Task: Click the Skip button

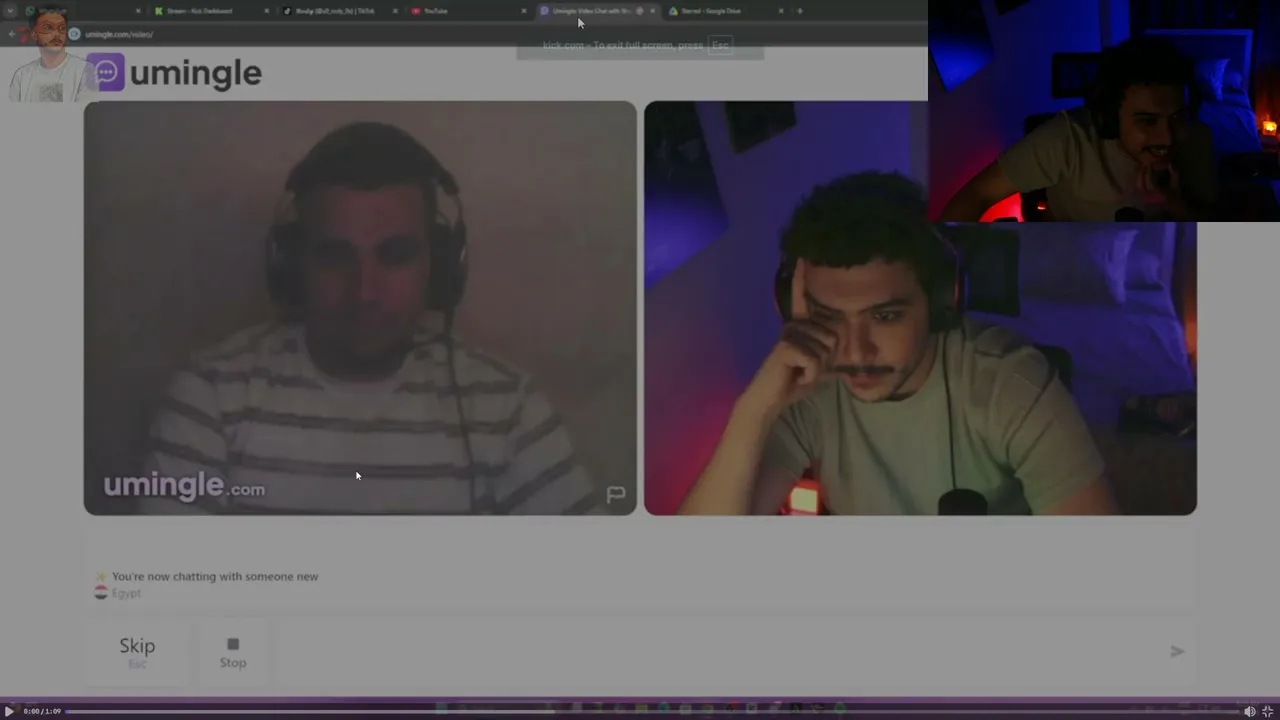Action: 137,652
